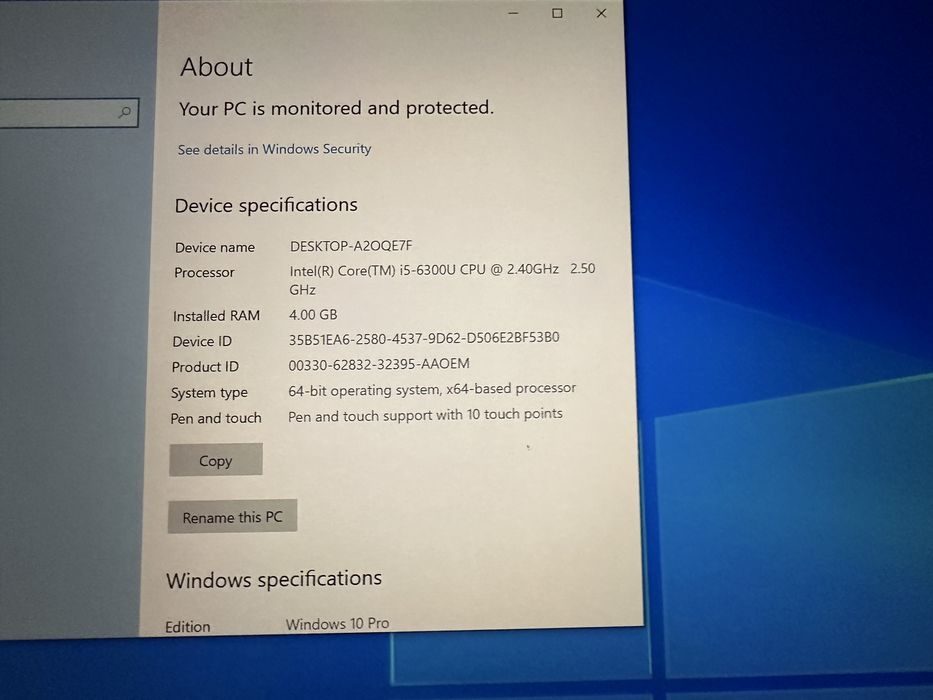Minimize the Settings window
933x700 pixels.
[x=514, y=13]
